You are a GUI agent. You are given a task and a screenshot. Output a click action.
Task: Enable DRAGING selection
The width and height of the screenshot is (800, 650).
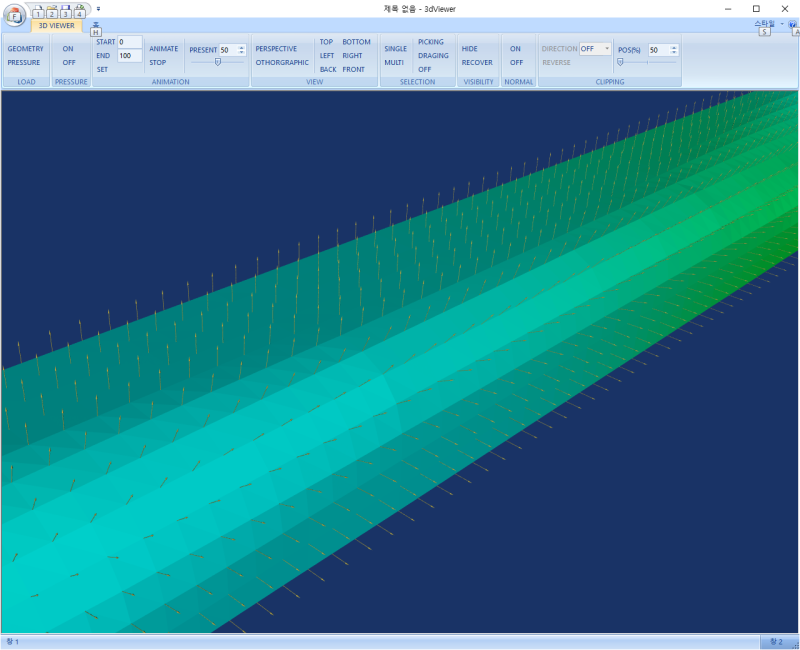pos(433,56)
